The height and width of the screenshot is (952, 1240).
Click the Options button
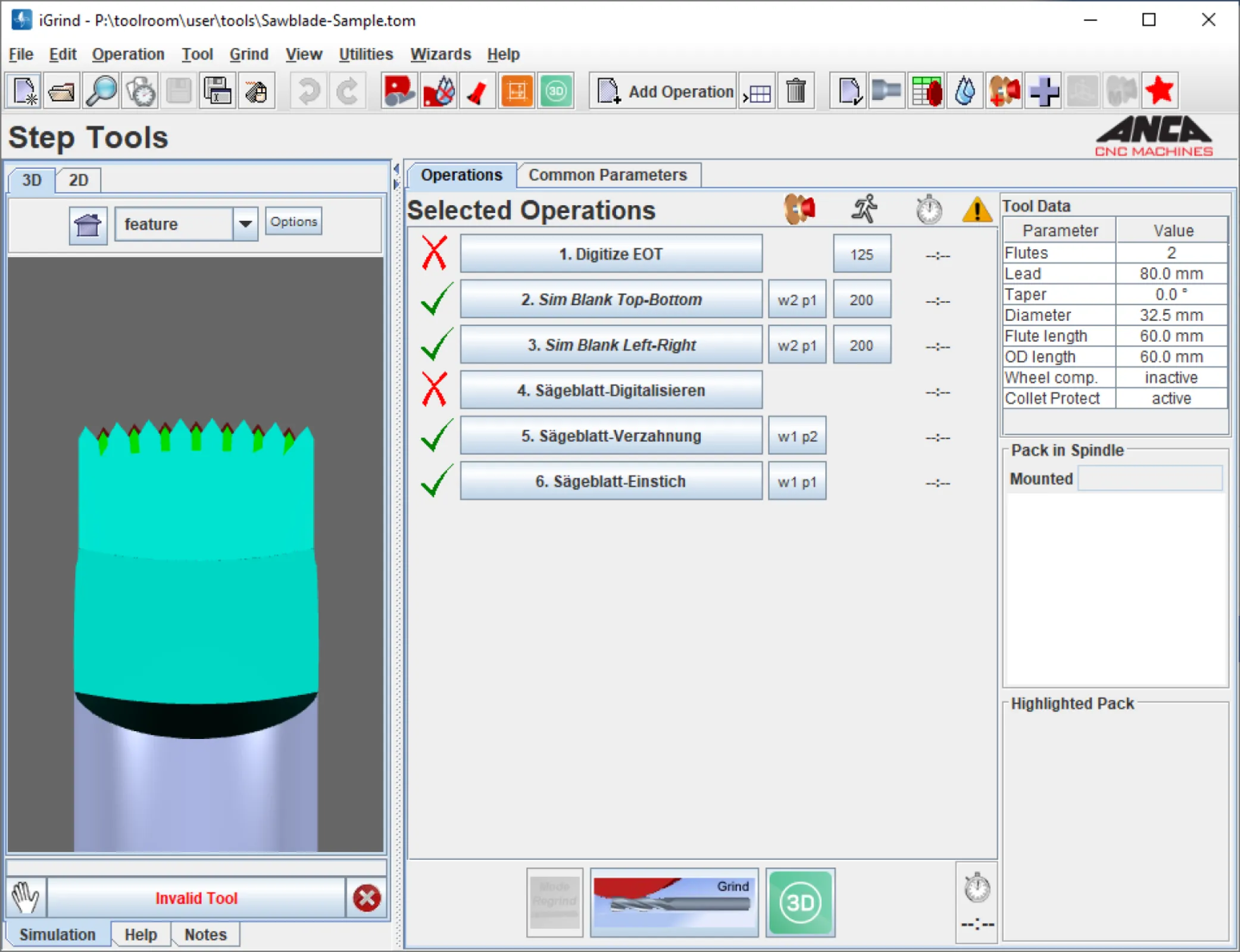tap(293, 221)
